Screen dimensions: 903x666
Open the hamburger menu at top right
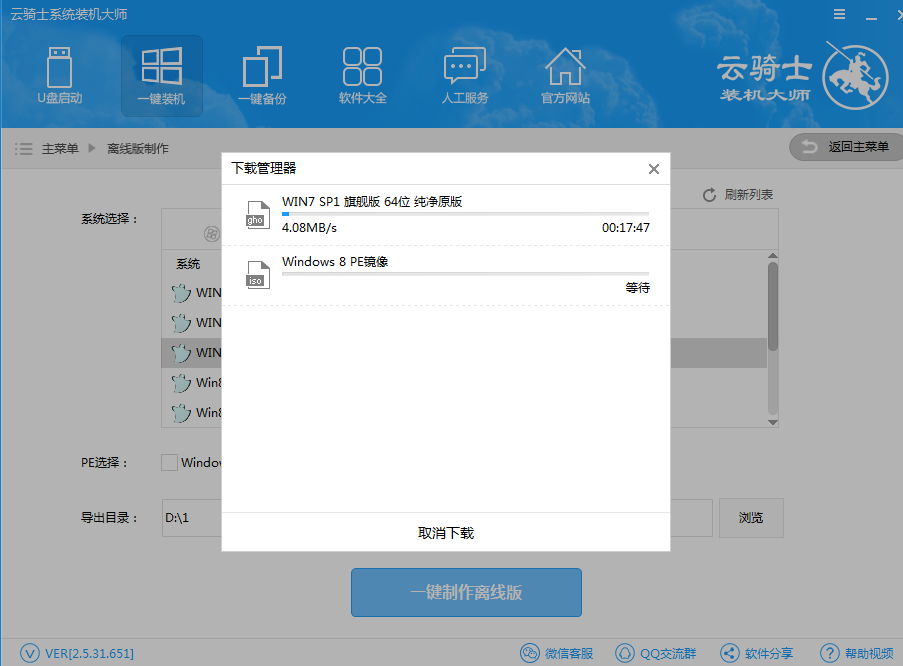pos(838,14)
